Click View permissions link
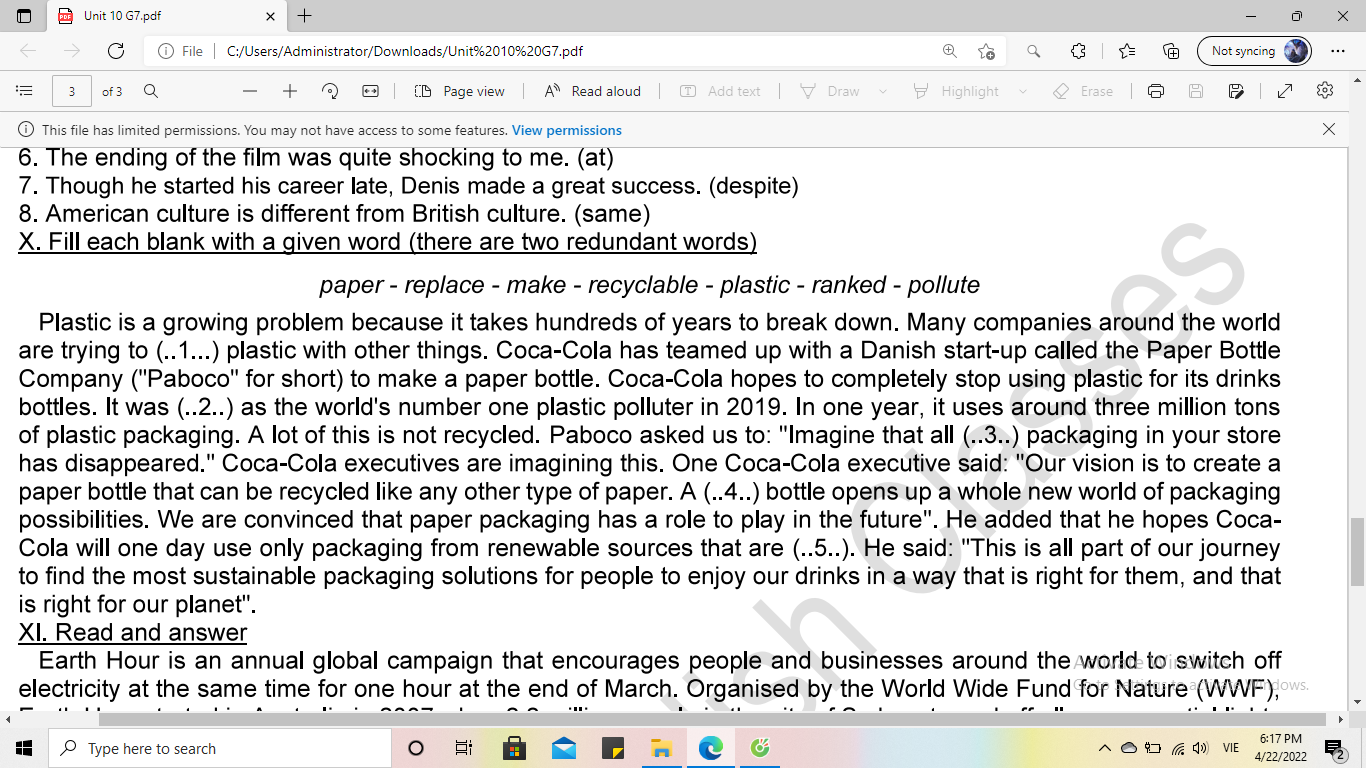This screenshot has height=768, width=1366. (x=567, y=130)
